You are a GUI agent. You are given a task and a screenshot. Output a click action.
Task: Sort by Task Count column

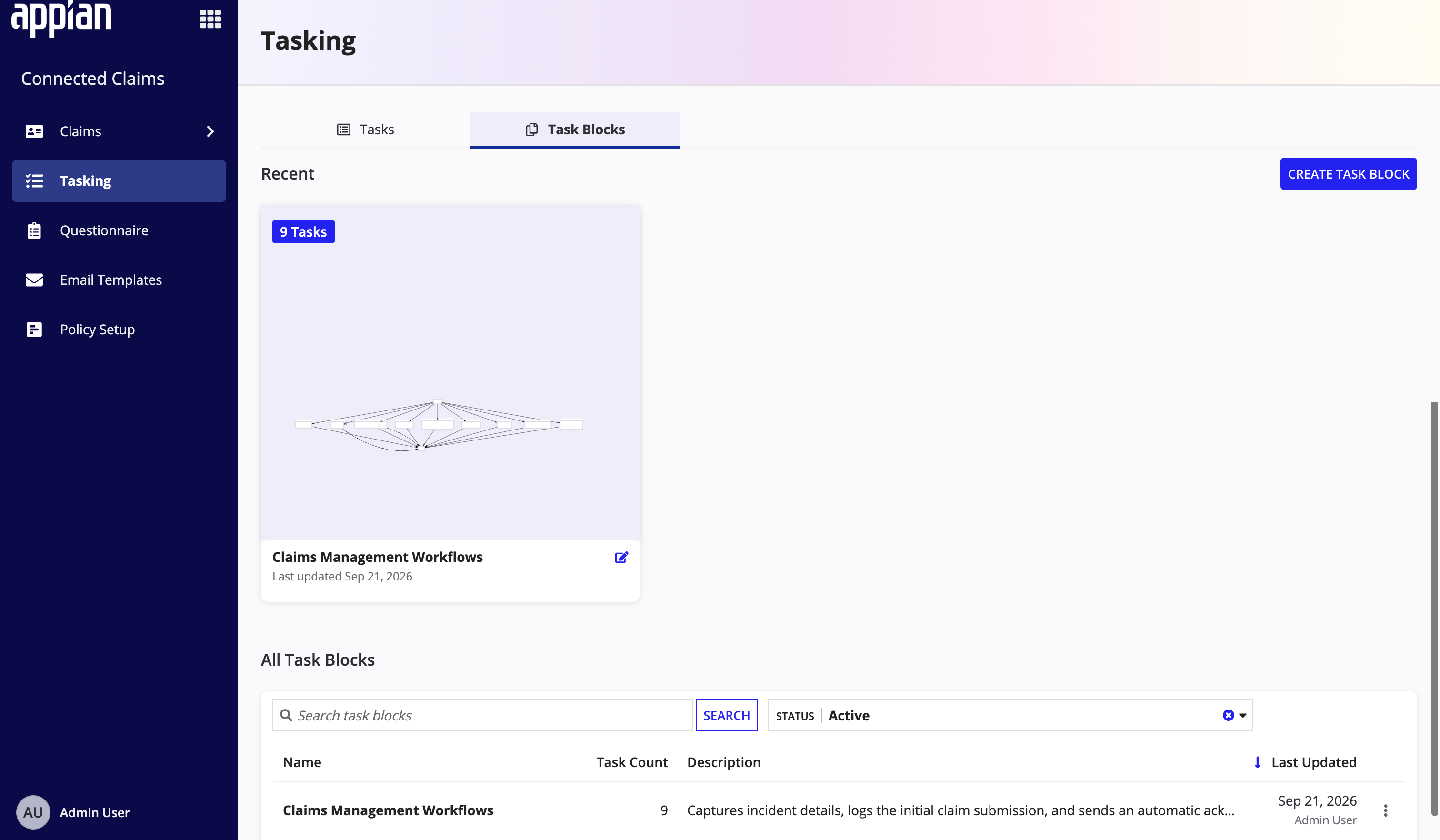(x=632, y=762)
